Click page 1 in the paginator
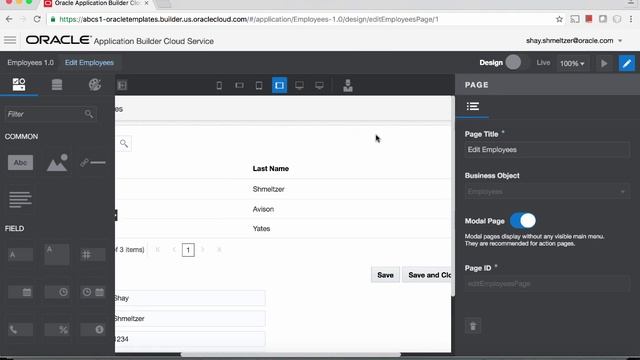 pos(188,250)
